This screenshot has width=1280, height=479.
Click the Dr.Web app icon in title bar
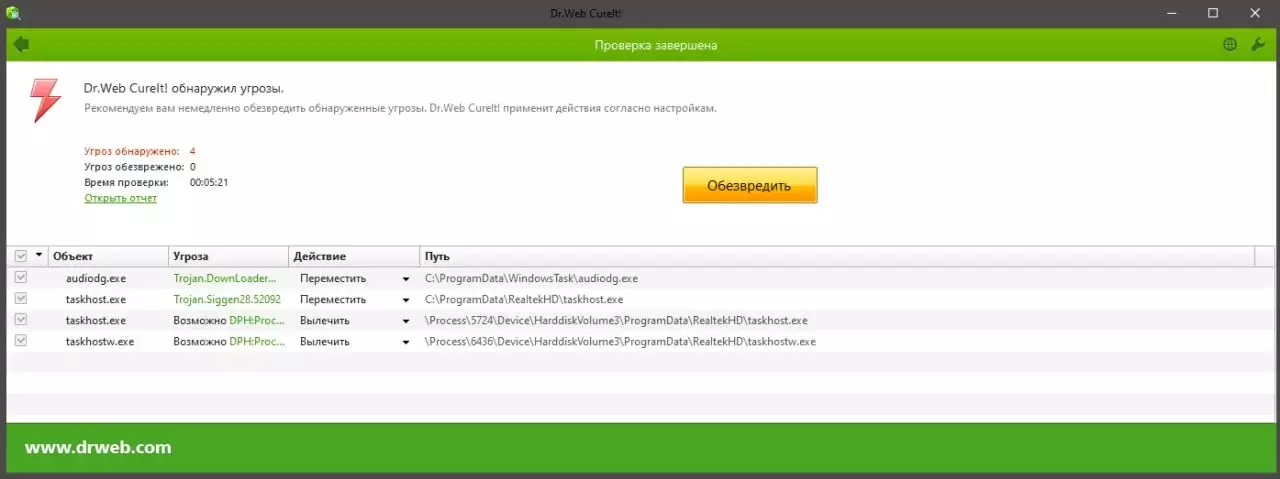13,13
